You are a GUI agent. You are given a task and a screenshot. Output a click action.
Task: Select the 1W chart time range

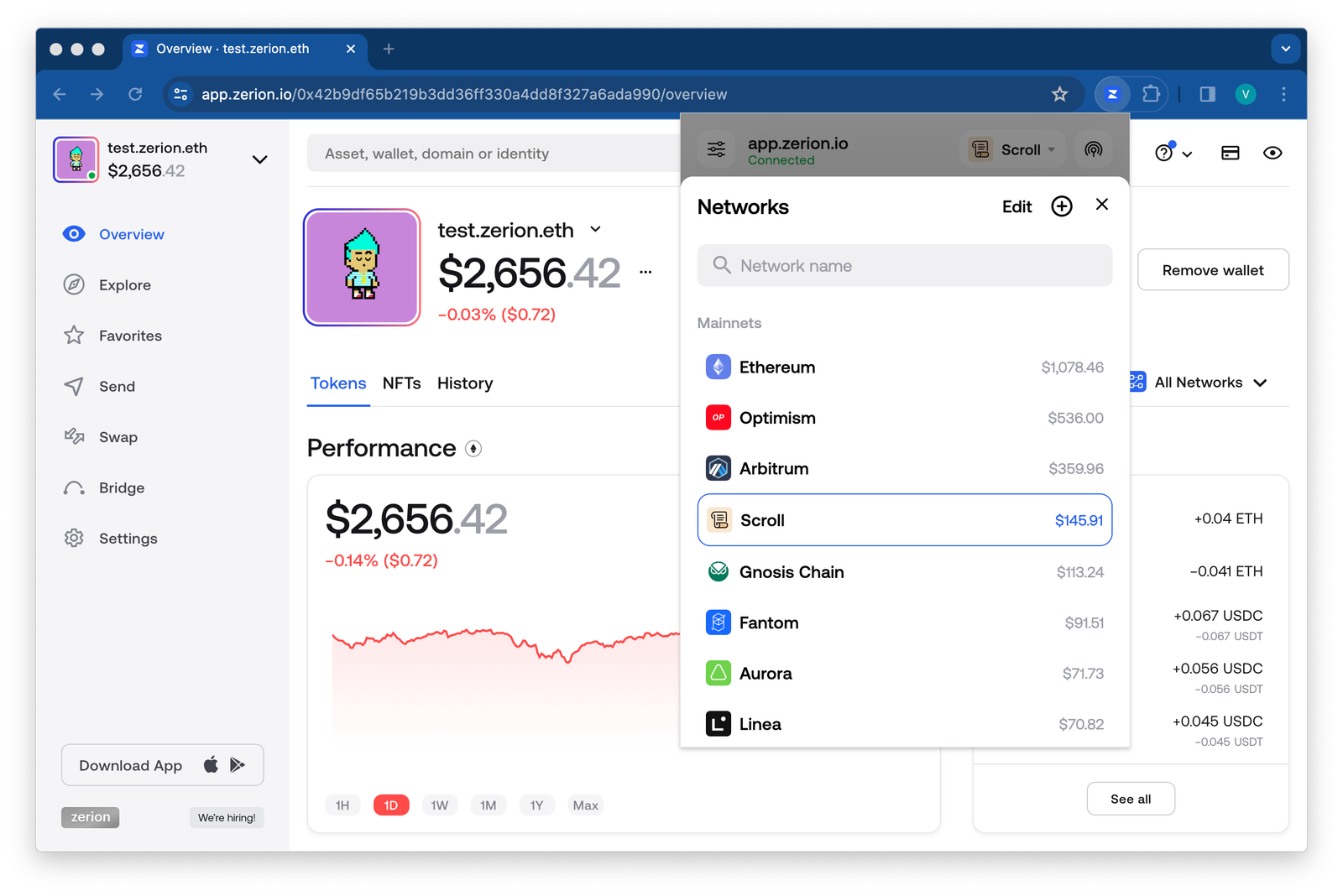tap(439, 805)
